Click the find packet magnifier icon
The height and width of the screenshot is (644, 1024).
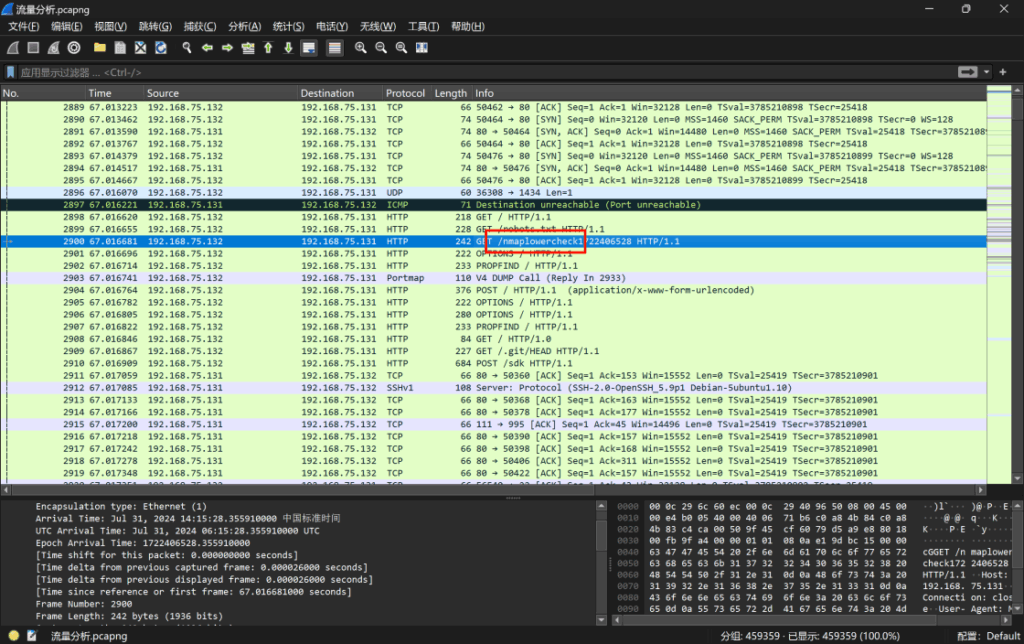(186, 48)
